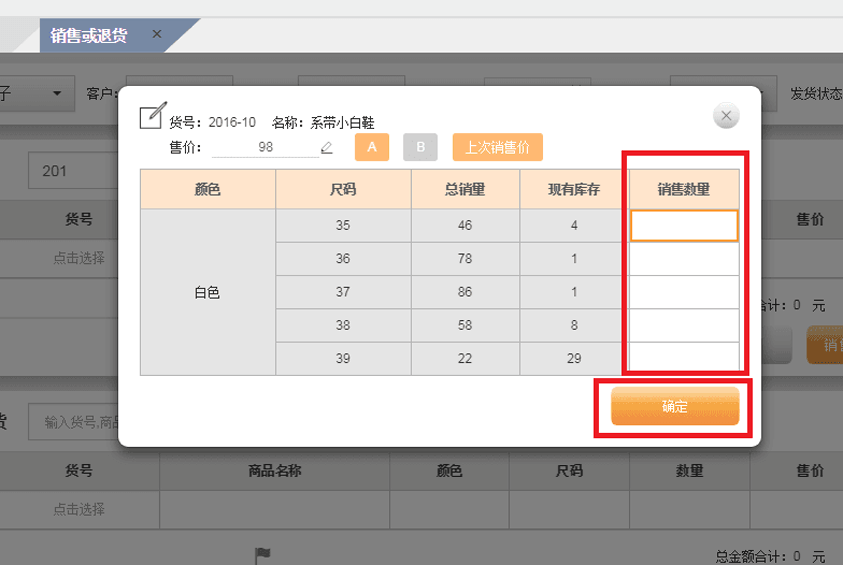Click 点击选择 in the bottom table
Viewport: 843px width, 565px height.
(79, 509)
